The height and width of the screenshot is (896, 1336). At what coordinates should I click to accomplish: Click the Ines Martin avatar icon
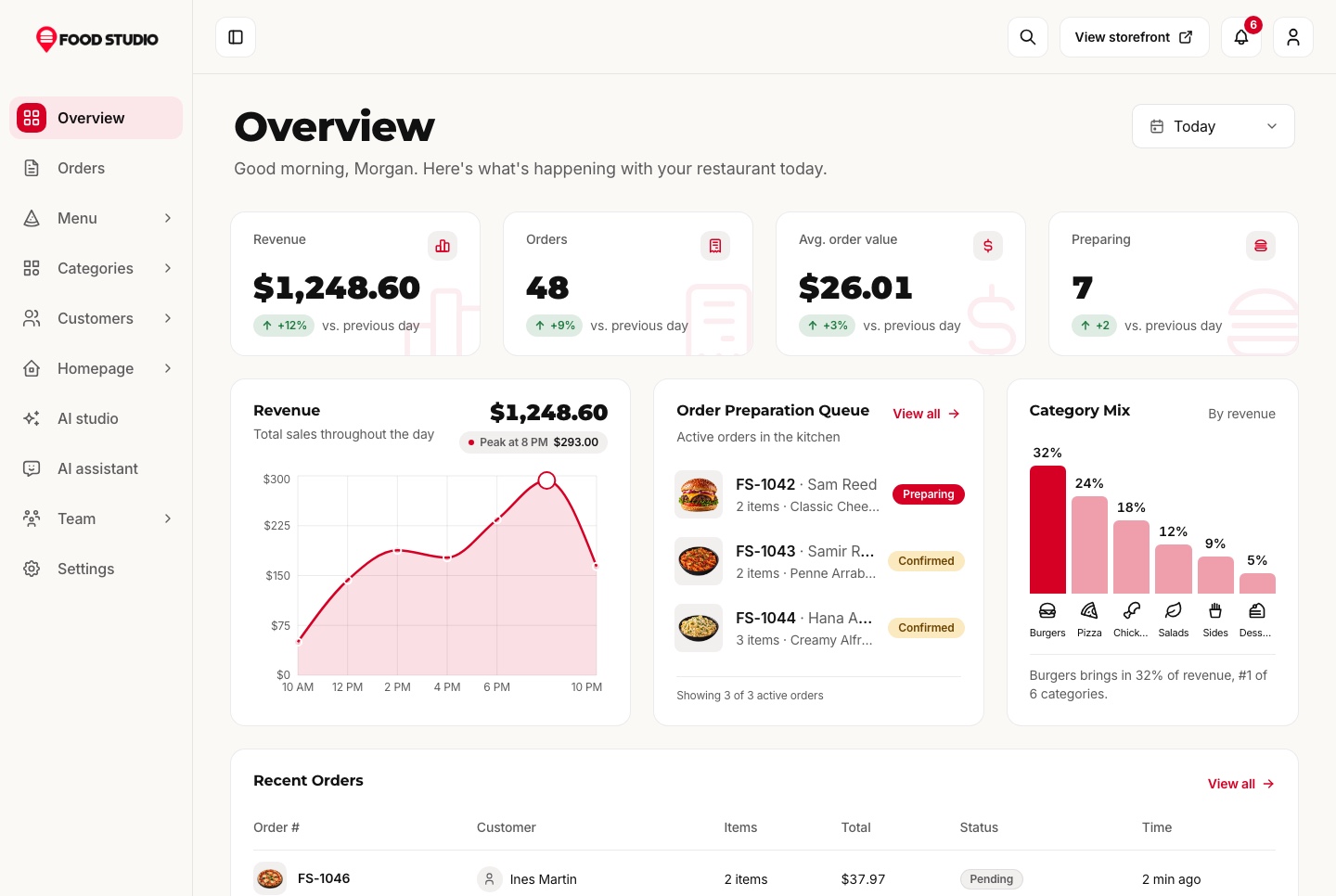tap(489, 878)
